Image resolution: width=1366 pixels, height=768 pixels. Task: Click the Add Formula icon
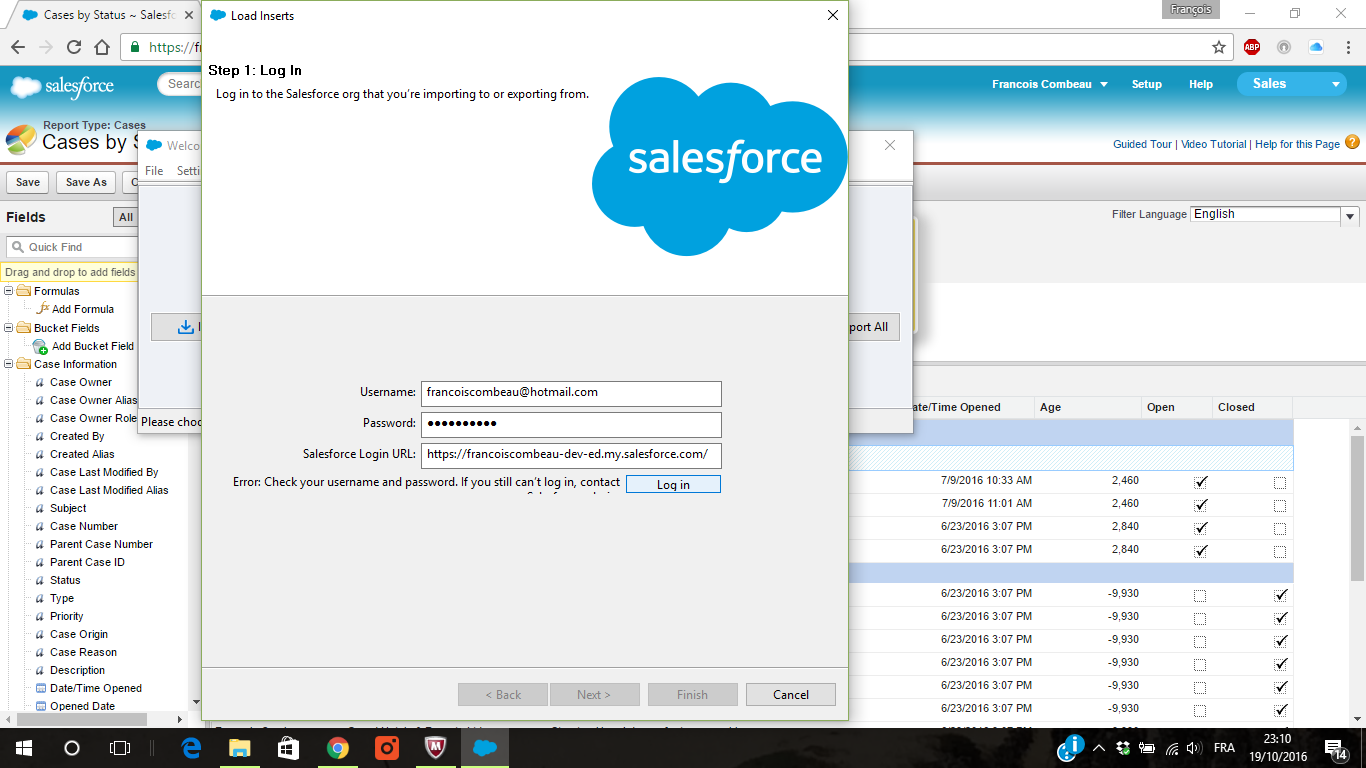[x=43, y=309]
